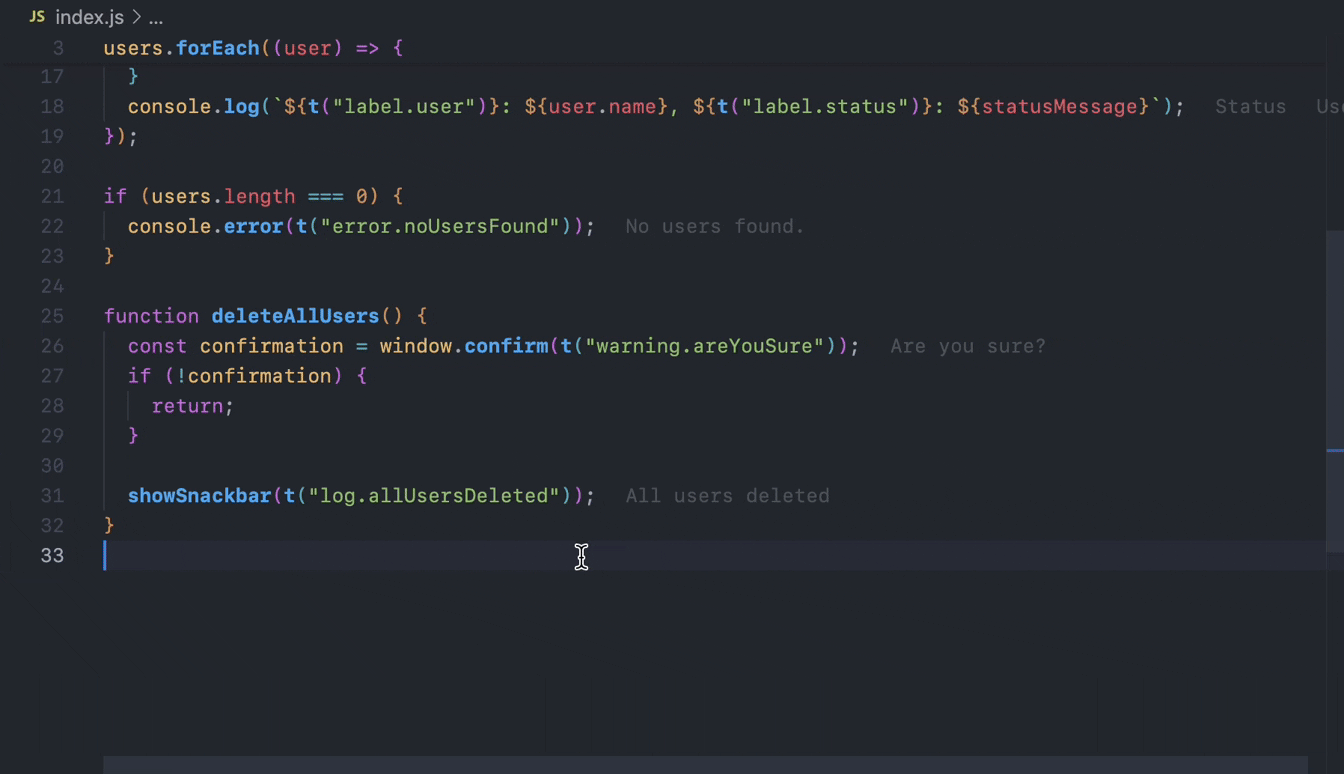Click line number 18 in gutter

click(x=52, y=106)
